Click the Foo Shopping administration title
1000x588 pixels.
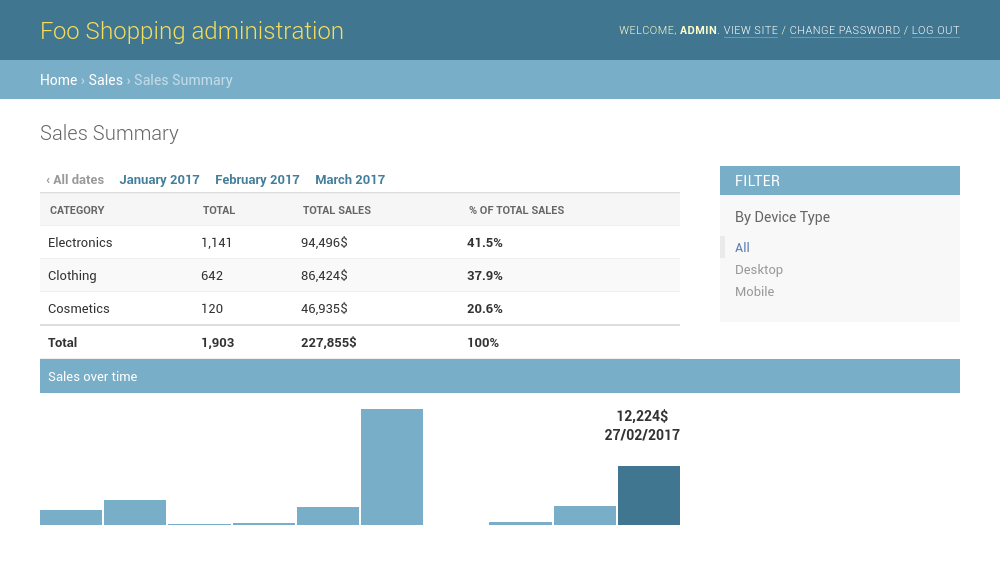point(192,31)
